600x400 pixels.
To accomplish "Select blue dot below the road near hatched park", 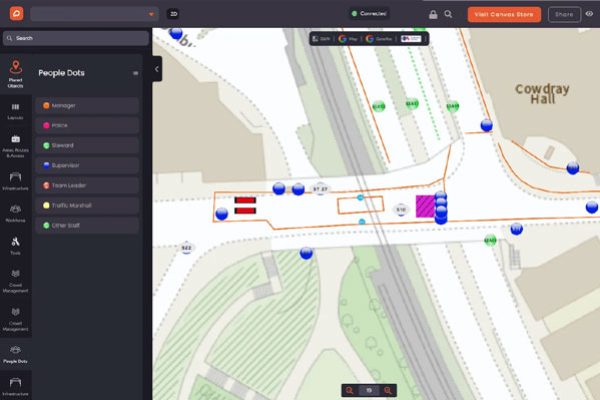I will click(306, 253).
